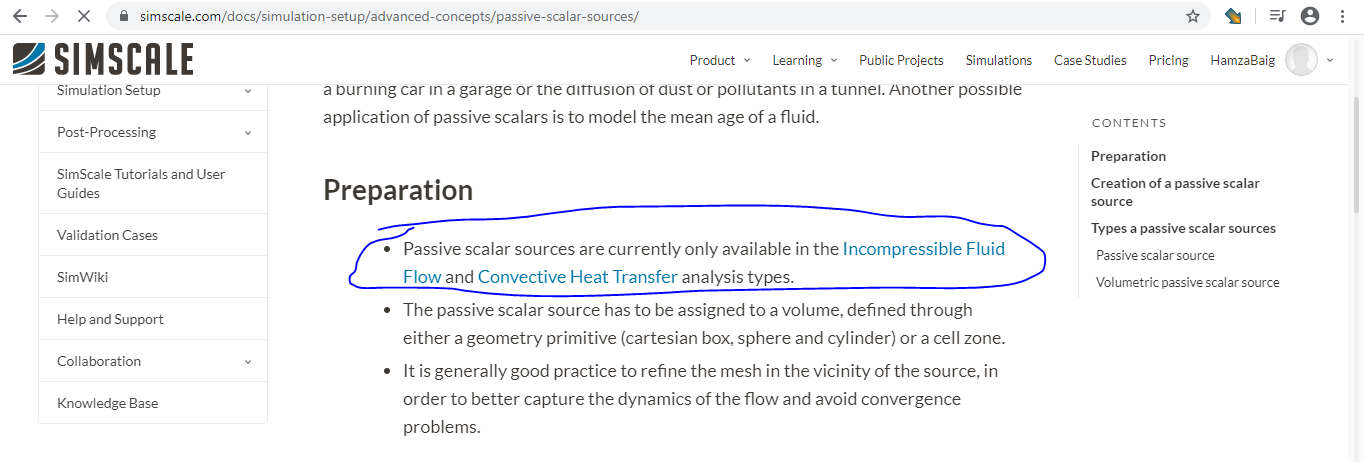Click the HamzaBaig user avatar
Screen dimensions: 1364x462
click(1301, 60)
